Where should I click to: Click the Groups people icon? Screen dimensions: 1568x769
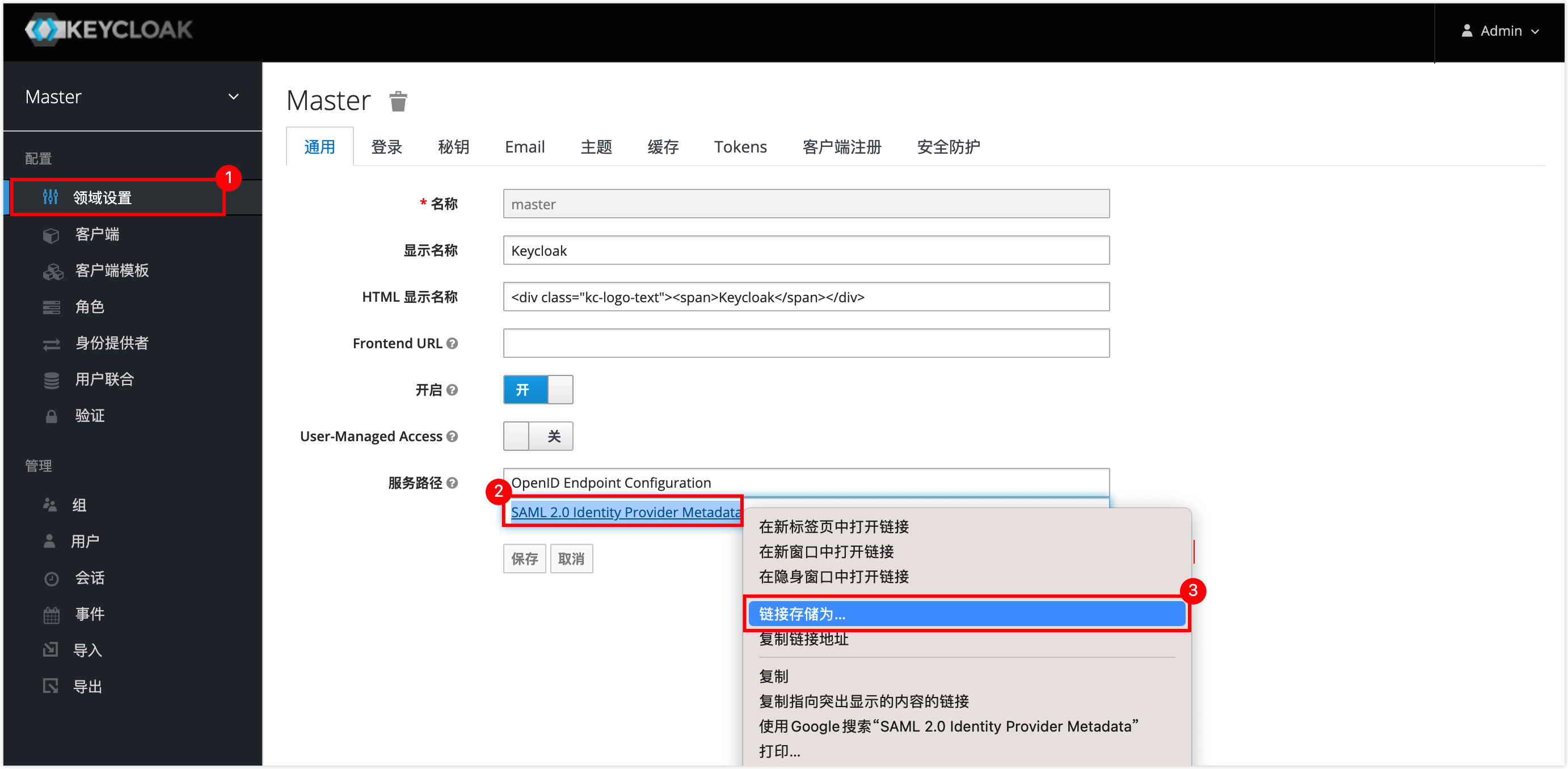tap(50, 505)
